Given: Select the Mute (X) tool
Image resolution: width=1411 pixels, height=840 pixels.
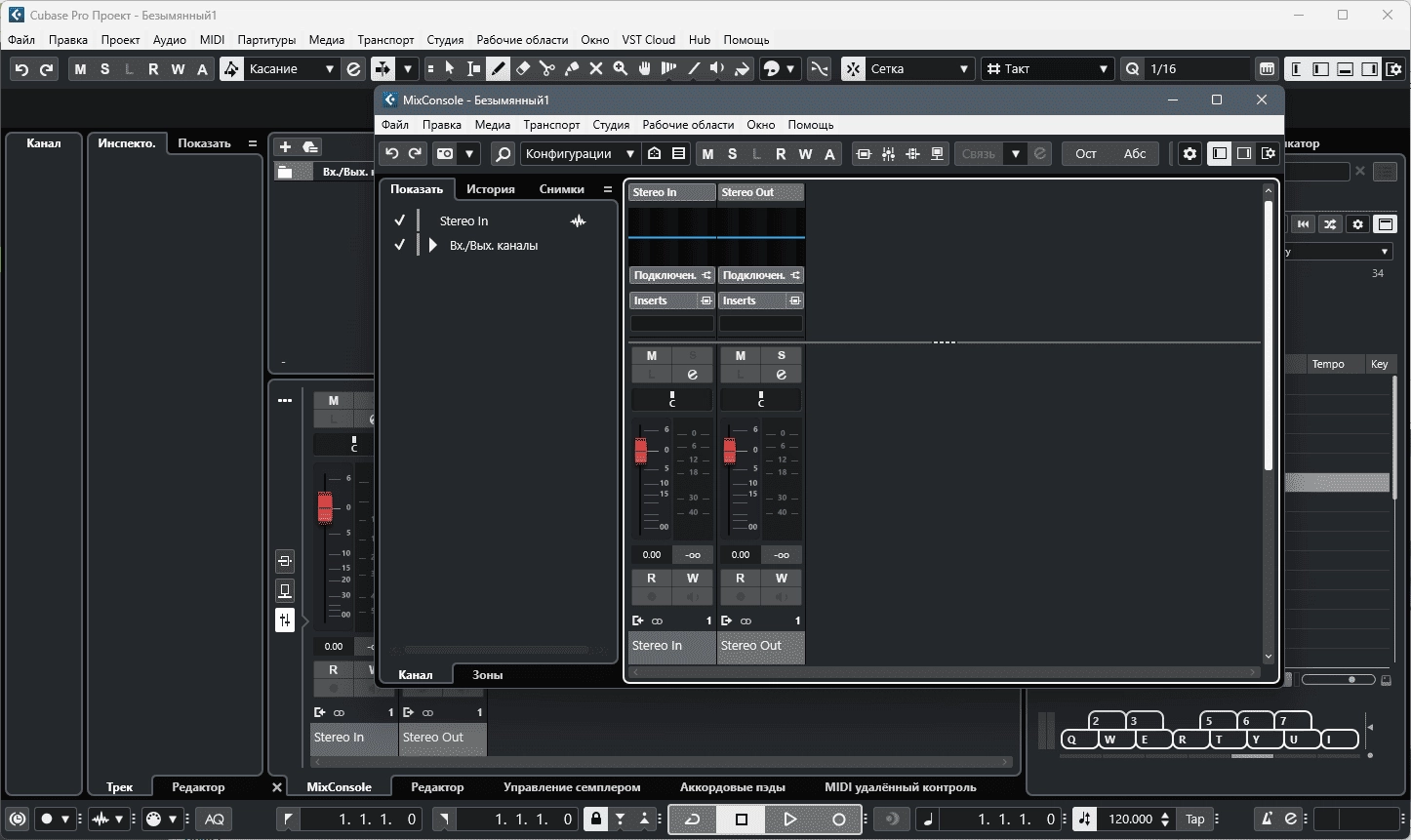Looking at the screenshot, I should pyautogui.click(x=595, y=68).
